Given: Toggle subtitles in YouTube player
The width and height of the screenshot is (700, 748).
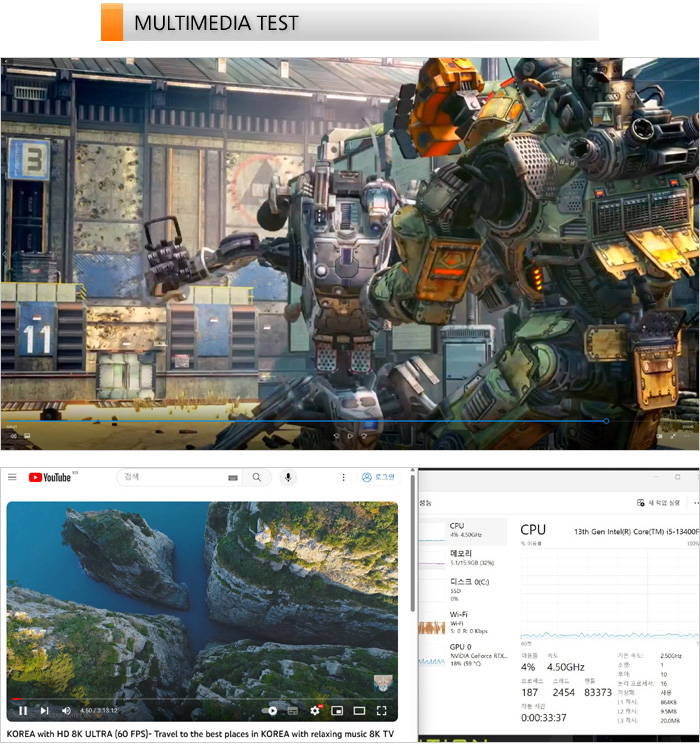Looking at the screenshot, I should coord(293,711).
